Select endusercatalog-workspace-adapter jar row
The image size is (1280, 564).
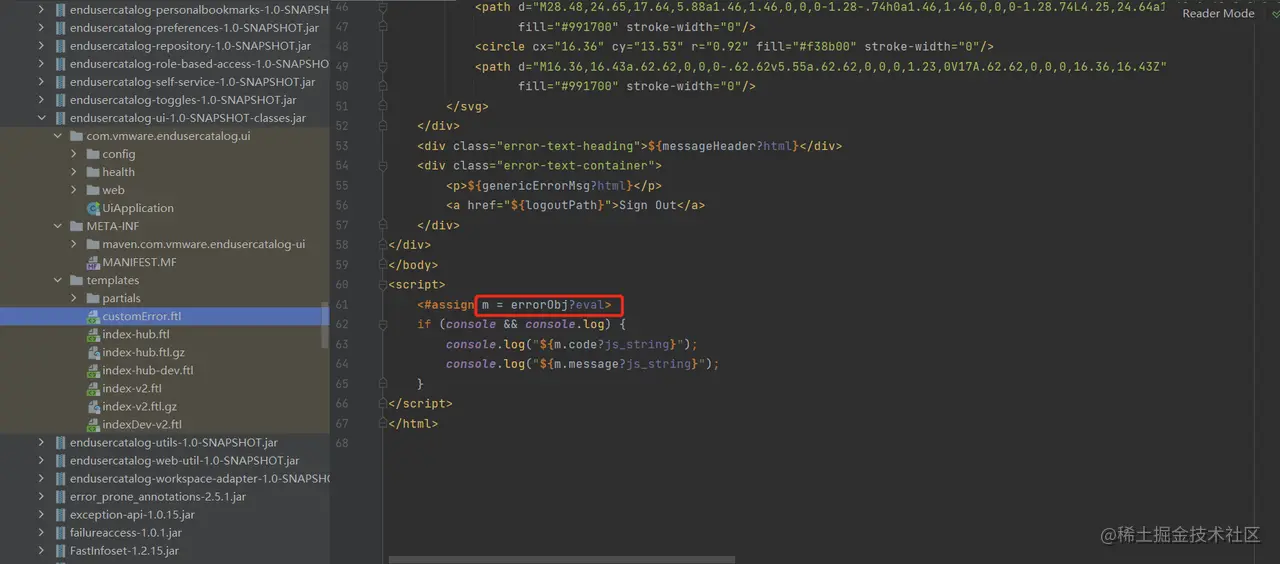pyautogui.click(x=165, y=478)
